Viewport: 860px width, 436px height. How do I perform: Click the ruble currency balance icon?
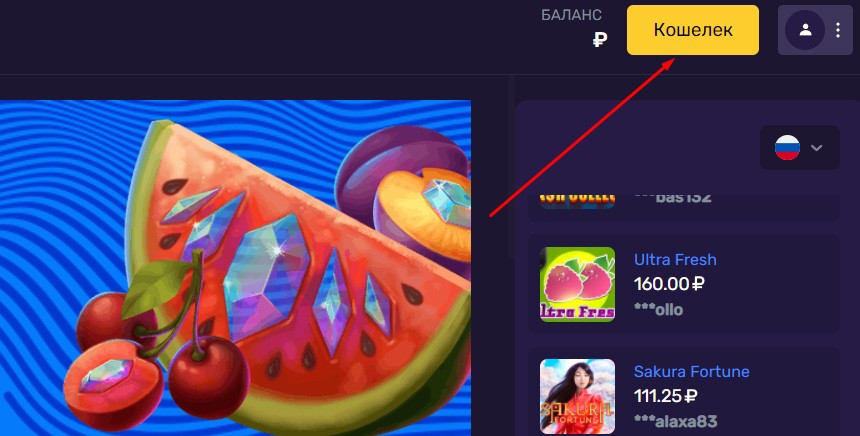pyautogui.click(x=600, y=39)
